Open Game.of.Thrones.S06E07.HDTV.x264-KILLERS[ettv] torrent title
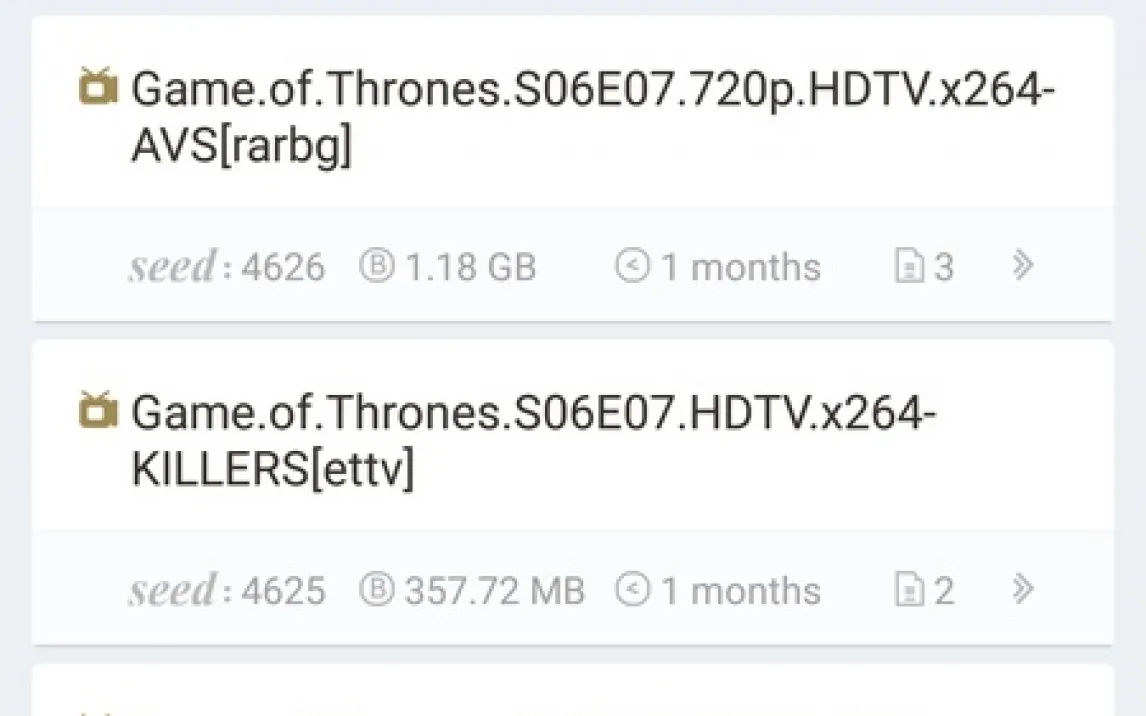 533,441
